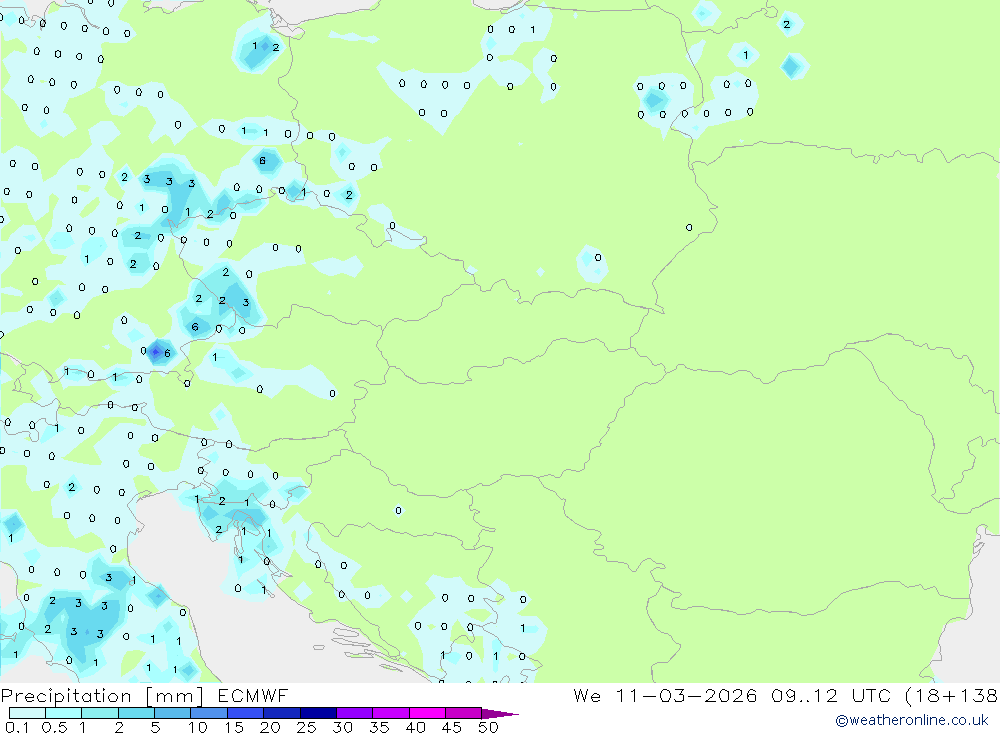Click the 20–25 mm dark blue legend box
This screenshot has width=1000, height=733.
click(x=282, y=713)
